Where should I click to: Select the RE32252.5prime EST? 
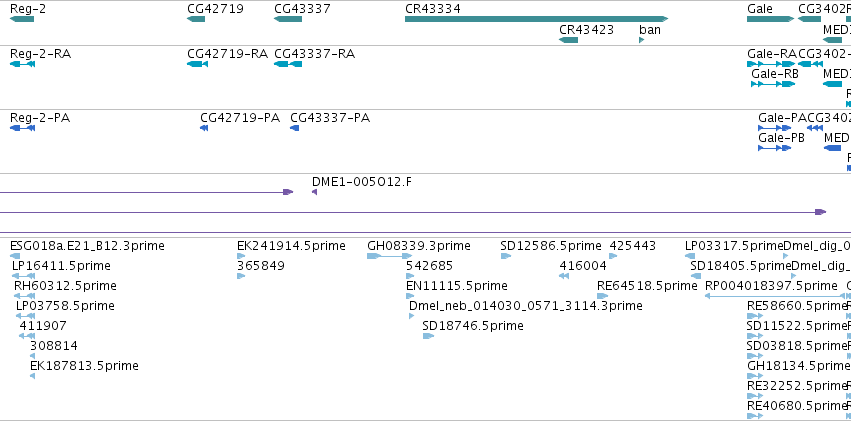click(755, 396)
